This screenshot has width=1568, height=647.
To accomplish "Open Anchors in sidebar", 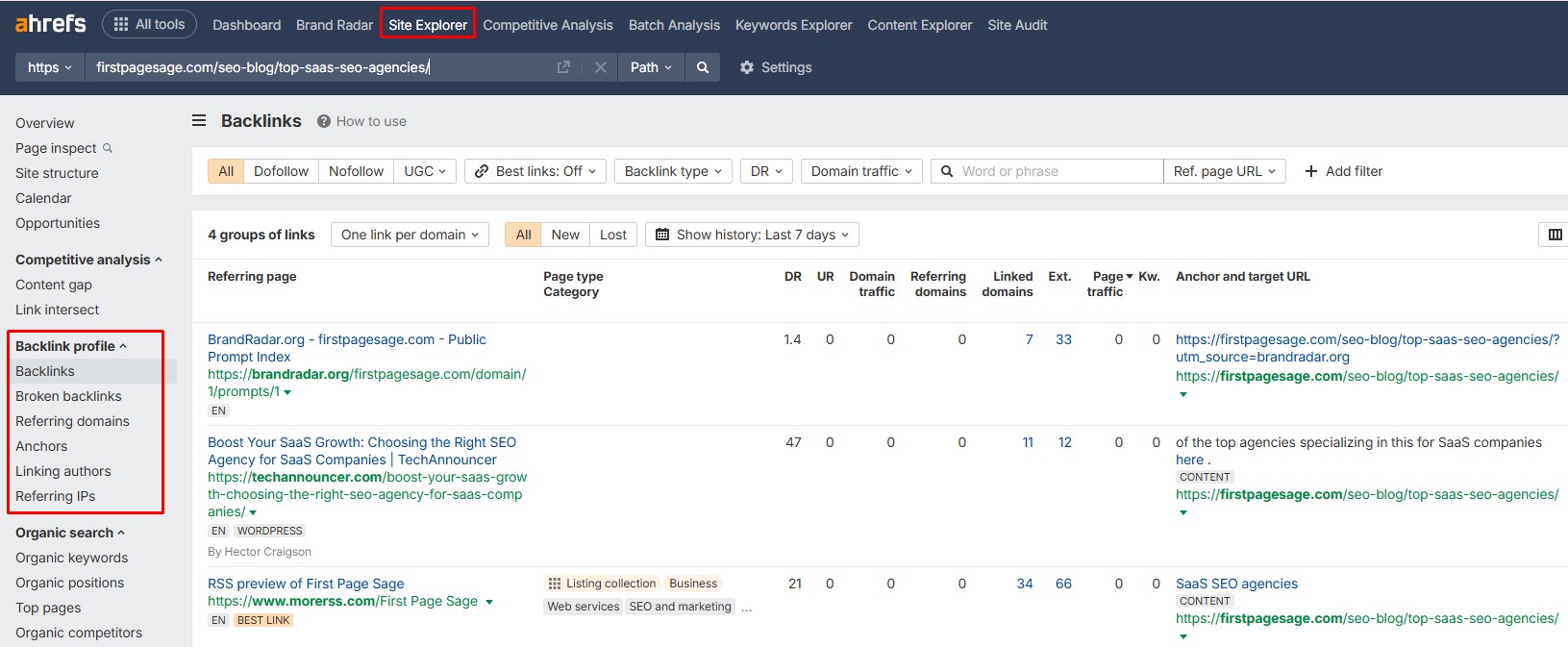I will click(41, 446).
